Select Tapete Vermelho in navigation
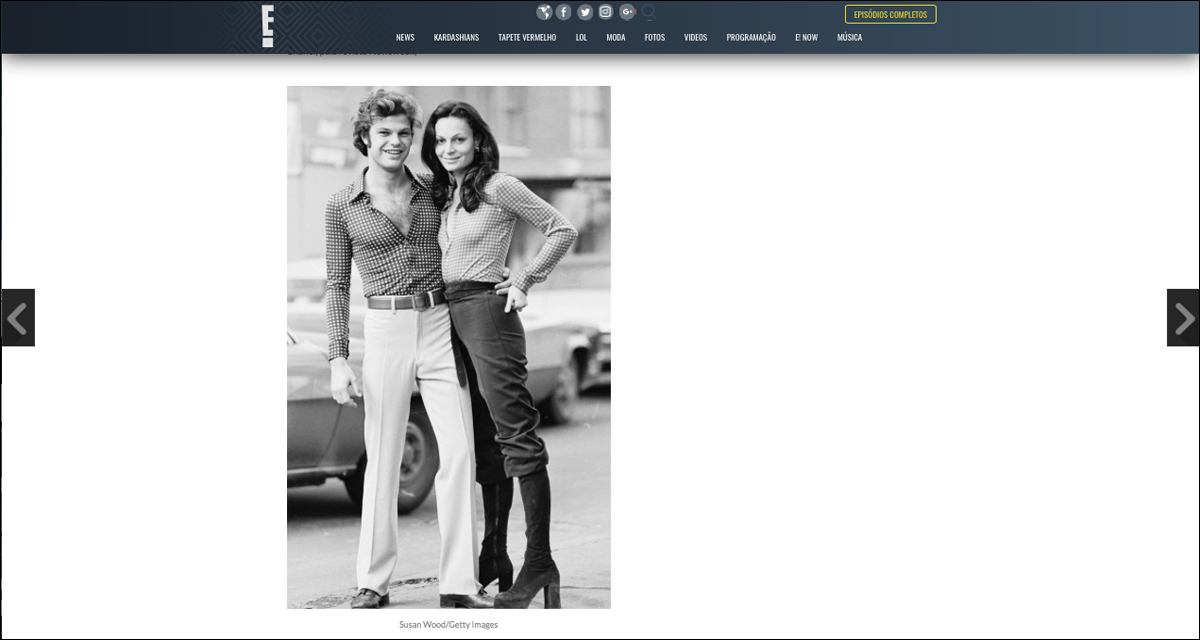Screen dimensions: 1200x640 tap(527, 38)
